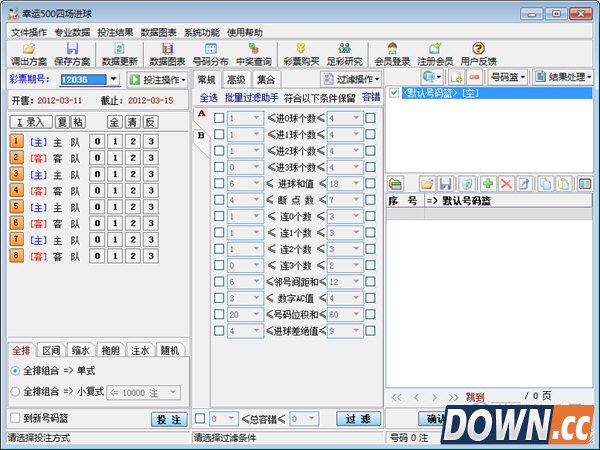Expand the 过滤操作 dropdown
This screenshot has width=600, height=450.
point(351,79)
